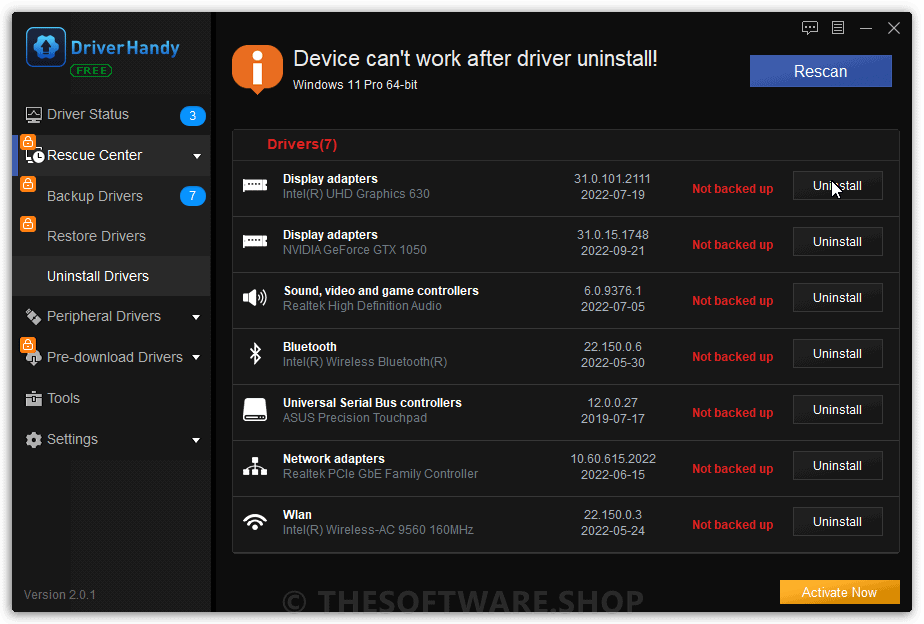Minimize the Driver Handy window
This screenshot has height=624, width=924.
(866, 28)
